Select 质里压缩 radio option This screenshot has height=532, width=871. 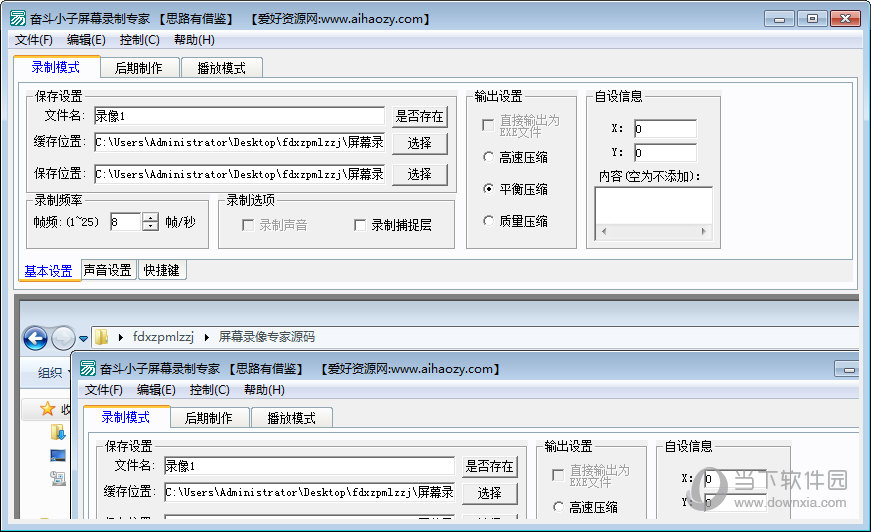click(488, 221)
